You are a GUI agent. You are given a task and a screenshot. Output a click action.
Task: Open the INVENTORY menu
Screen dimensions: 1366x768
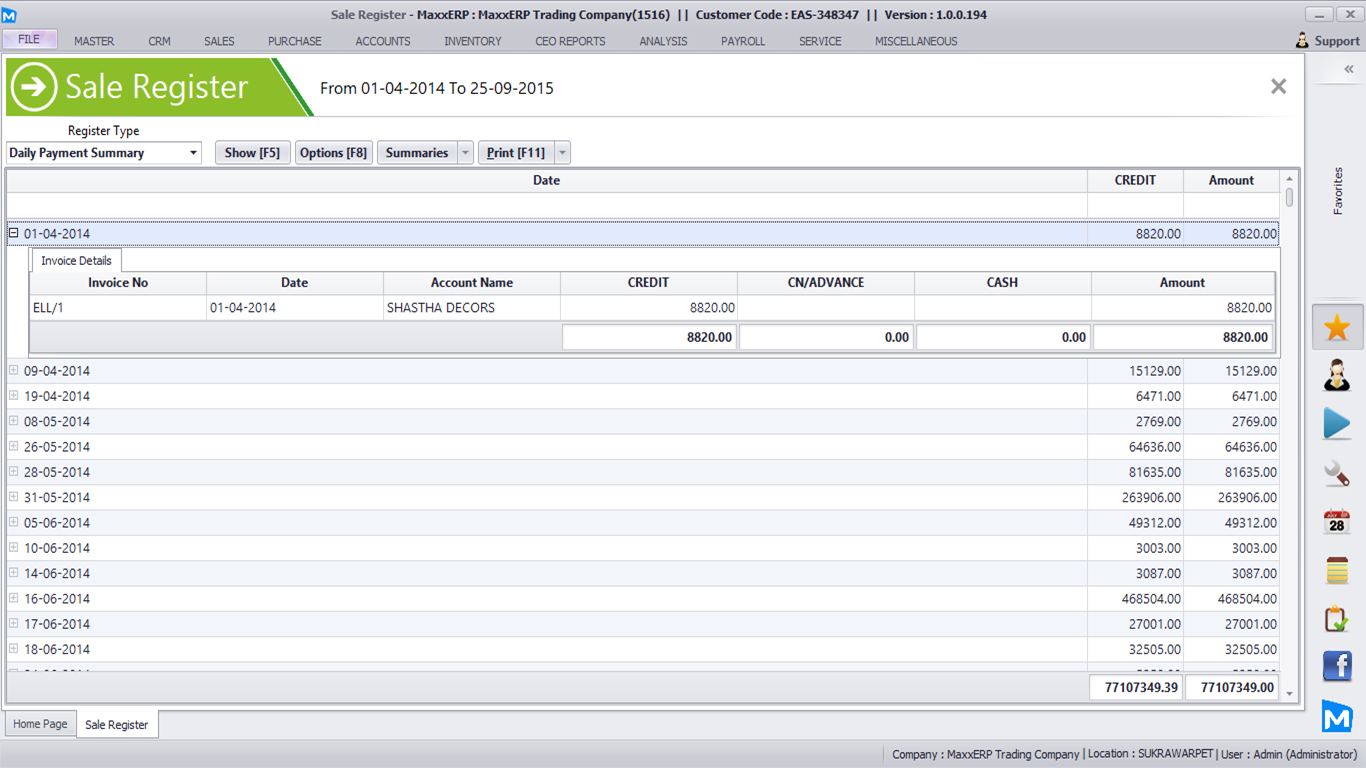coord(473,41)
